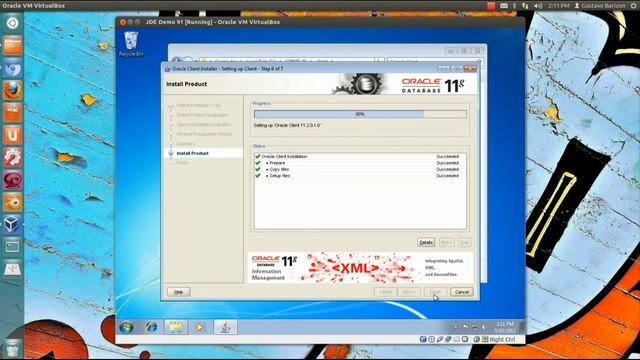Click the Right Ctrl host key indicator
Screen dimensions: 640x360
point(502,340)
